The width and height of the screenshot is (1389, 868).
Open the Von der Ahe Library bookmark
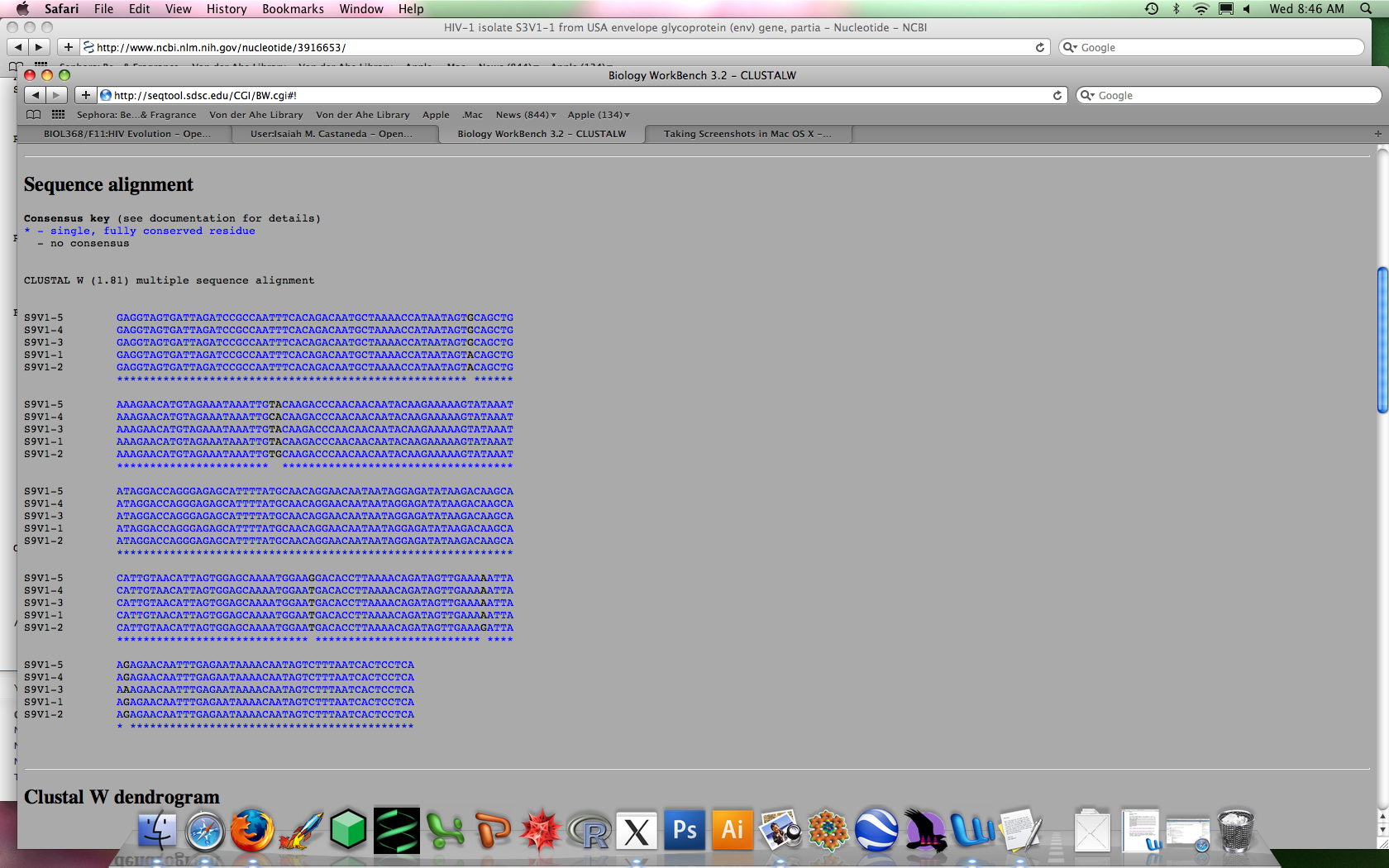(255, 115)
